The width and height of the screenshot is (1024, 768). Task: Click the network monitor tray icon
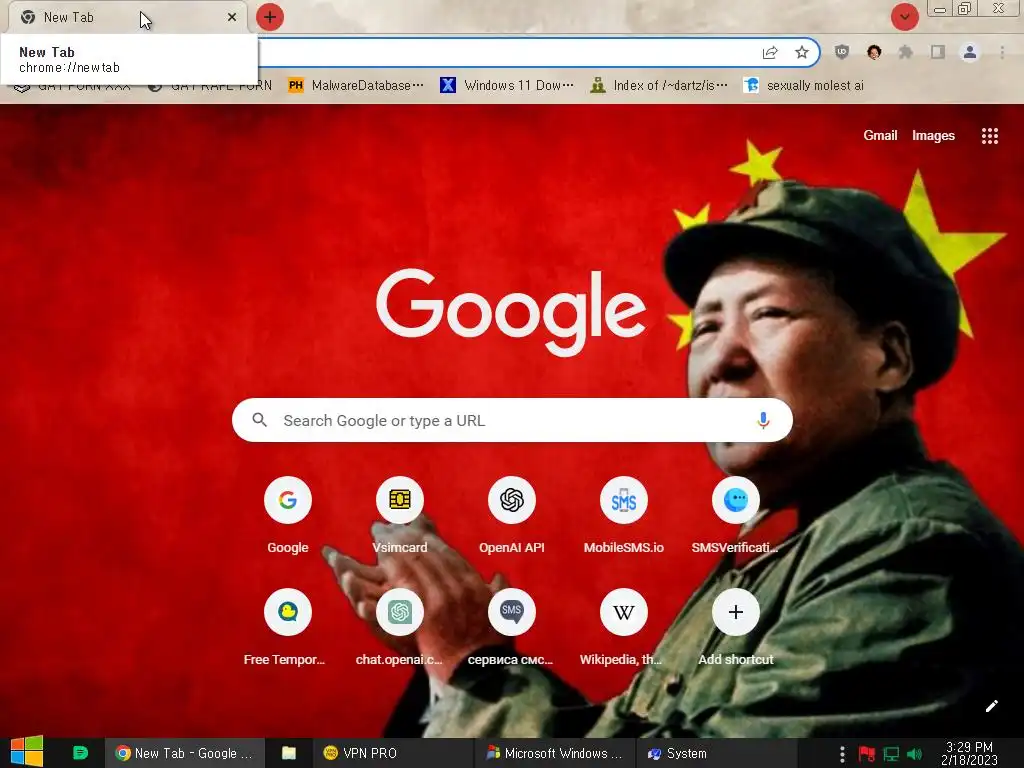(891, 754)
